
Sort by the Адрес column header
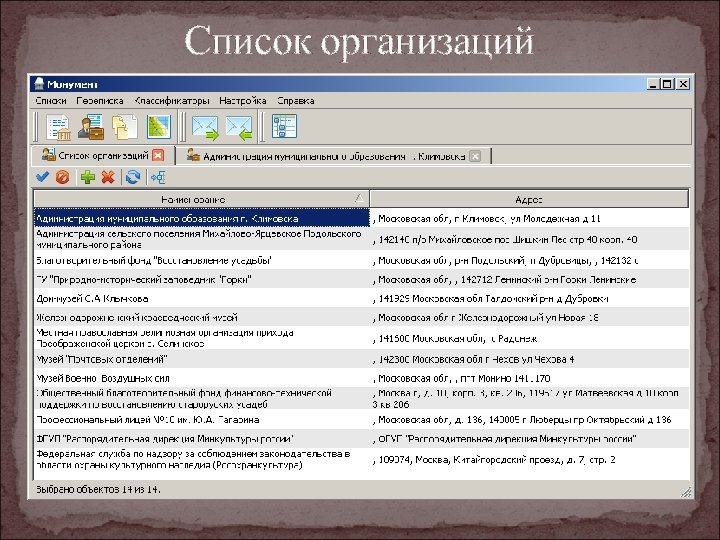coord(529,199)
